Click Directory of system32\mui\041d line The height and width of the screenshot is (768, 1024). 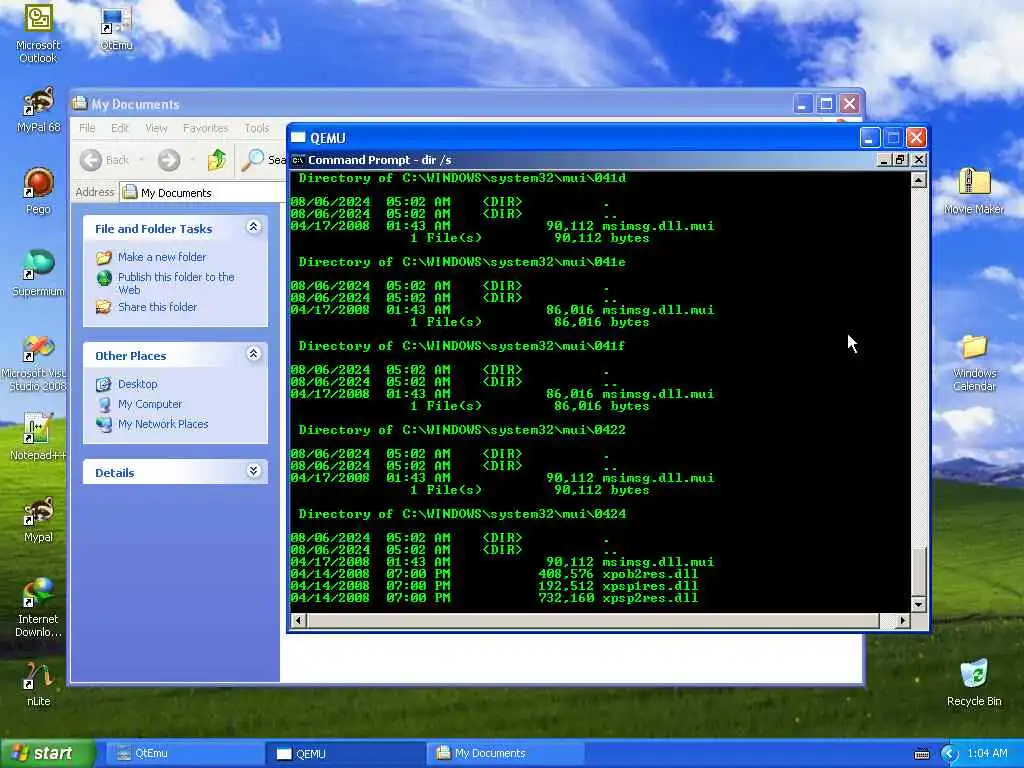coord(462,178)
